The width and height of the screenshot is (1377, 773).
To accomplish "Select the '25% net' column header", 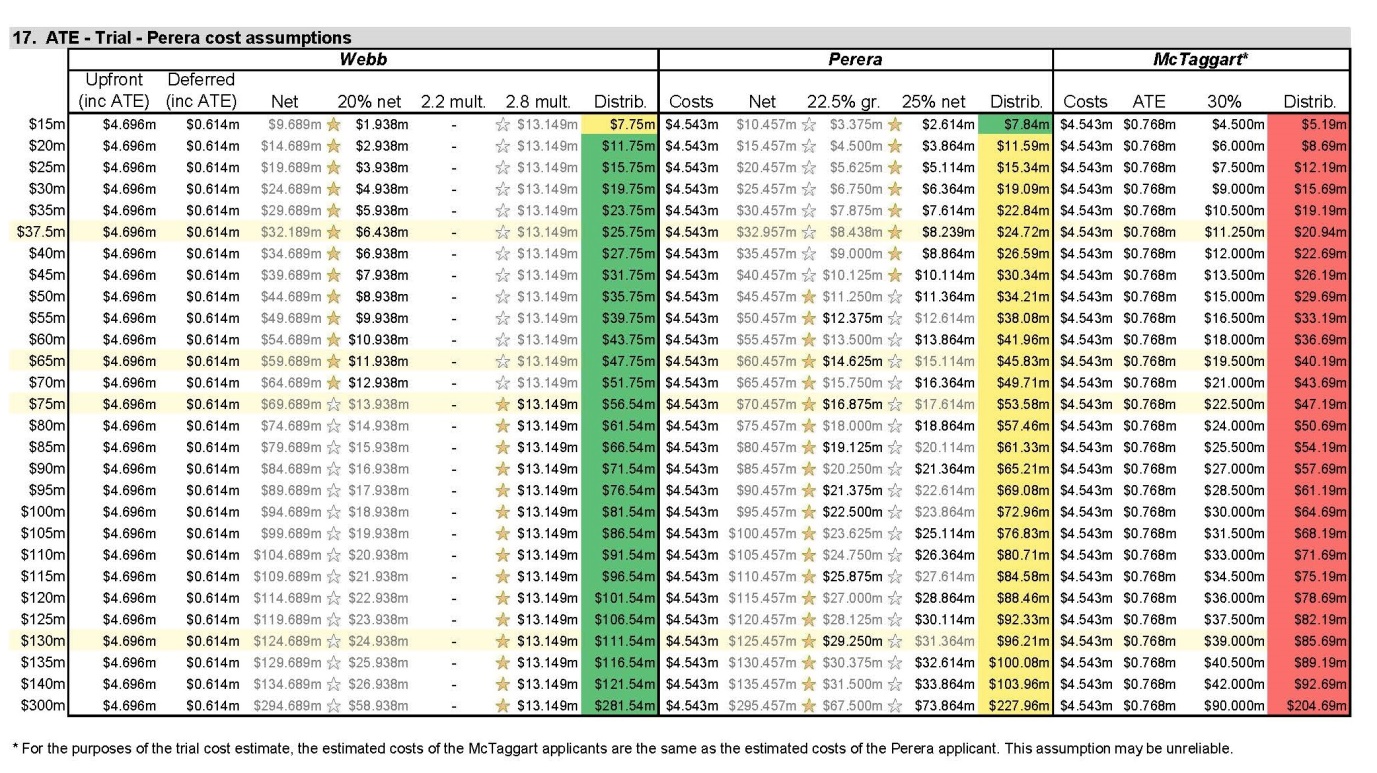I will (x=932, y=101).
